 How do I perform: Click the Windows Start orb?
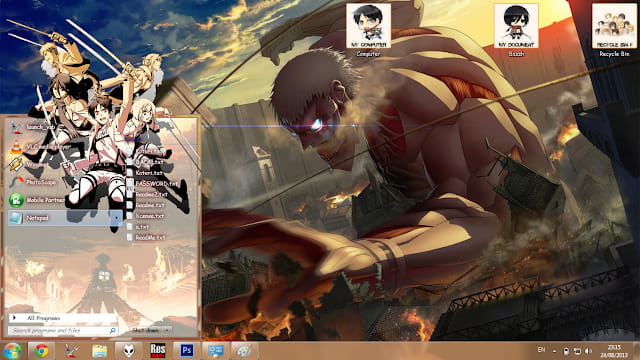coord(13,351)
